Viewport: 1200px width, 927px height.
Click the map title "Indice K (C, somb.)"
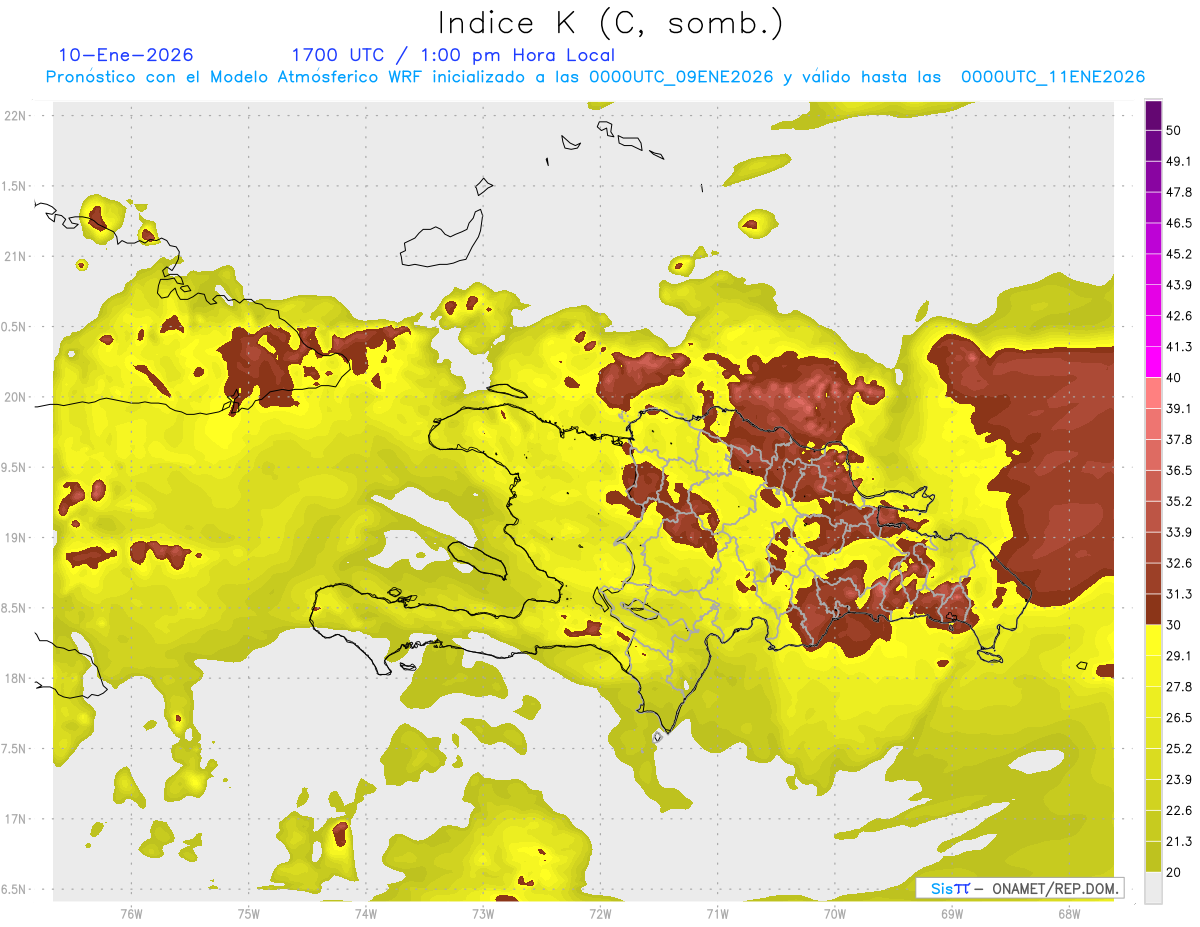(610, 22)
